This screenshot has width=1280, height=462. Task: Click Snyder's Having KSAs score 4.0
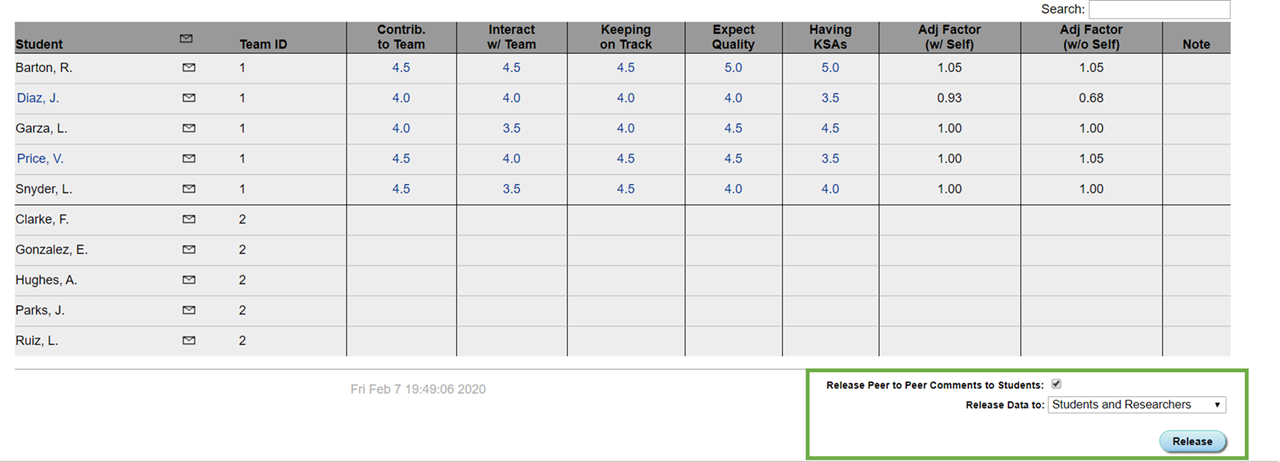[830, 189]
